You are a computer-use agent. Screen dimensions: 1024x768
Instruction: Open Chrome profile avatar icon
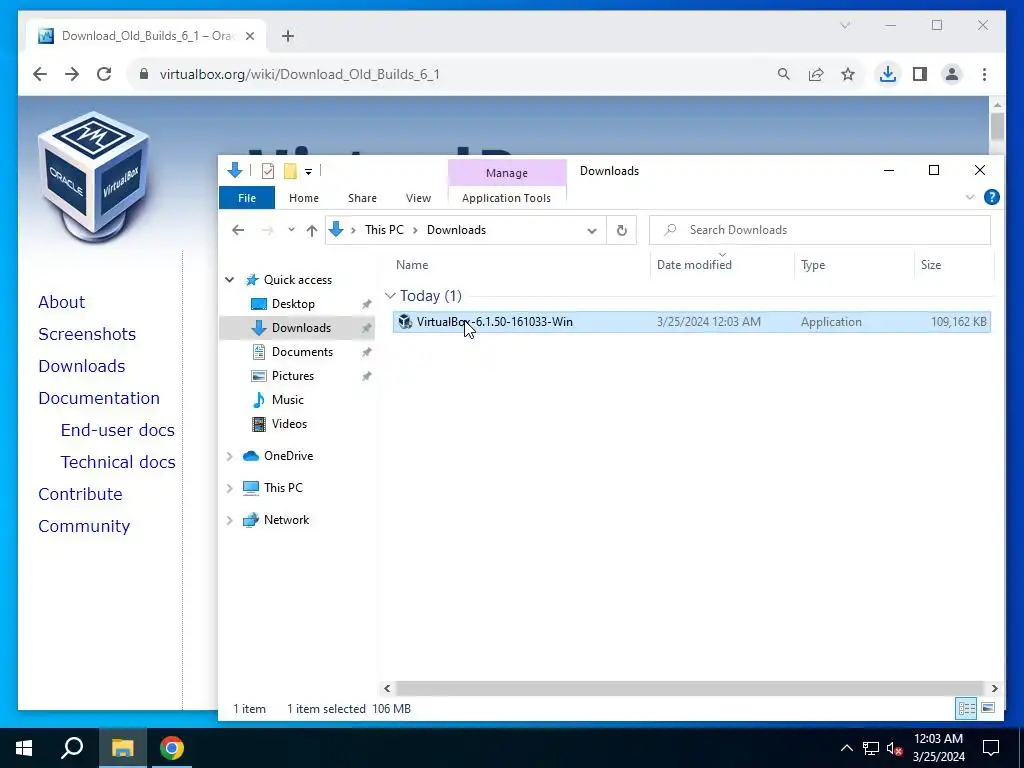click(x=952, y=74)
